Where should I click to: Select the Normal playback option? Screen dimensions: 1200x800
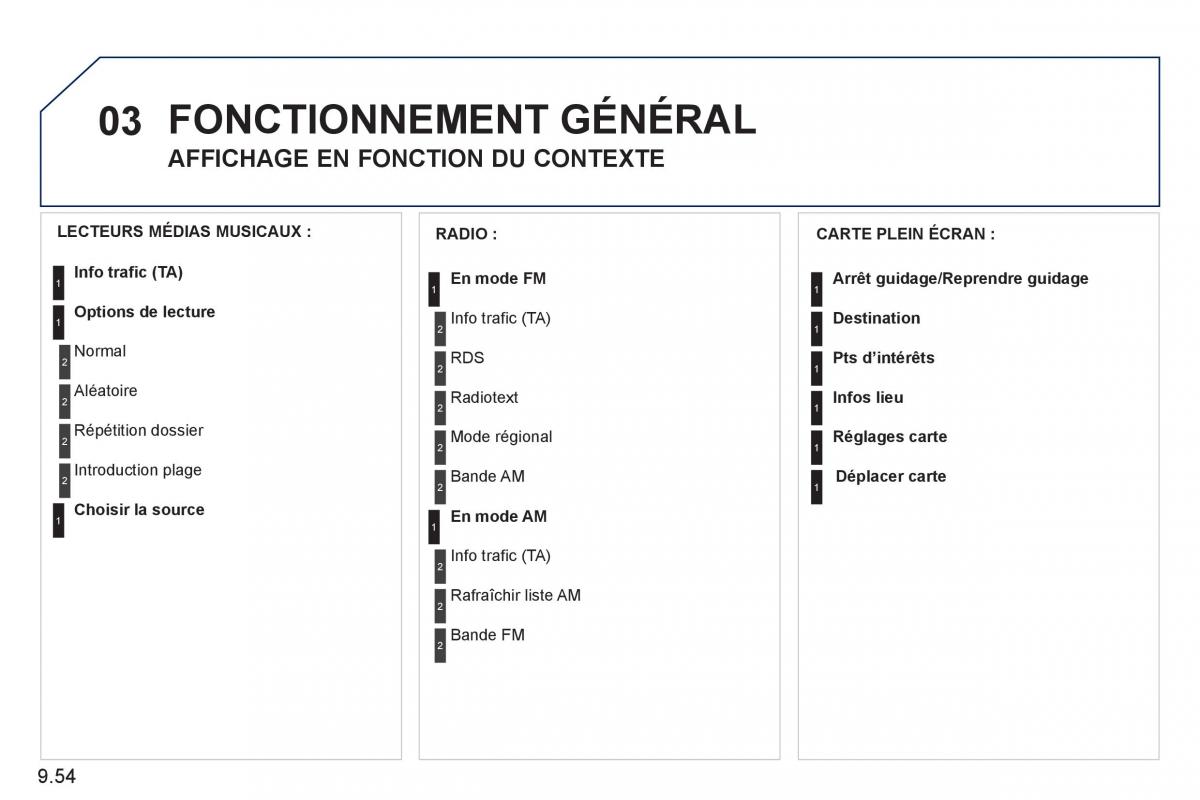100,351
